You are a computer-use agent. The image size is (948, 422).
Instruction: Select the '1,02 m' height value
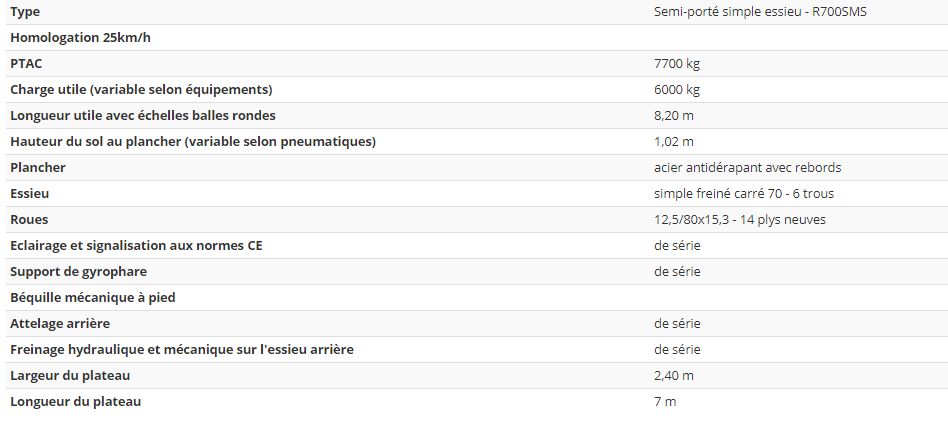pyautogui.click(x=674, y=141)
